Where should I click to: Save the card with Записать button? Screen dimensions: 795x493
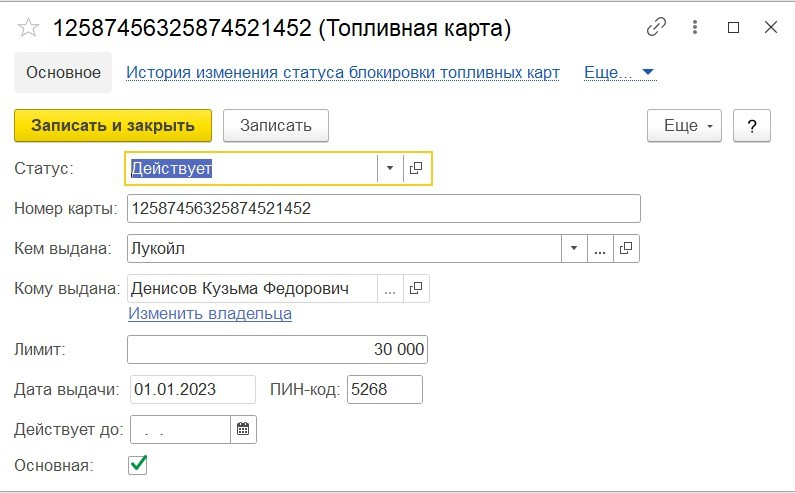point(276,125)
